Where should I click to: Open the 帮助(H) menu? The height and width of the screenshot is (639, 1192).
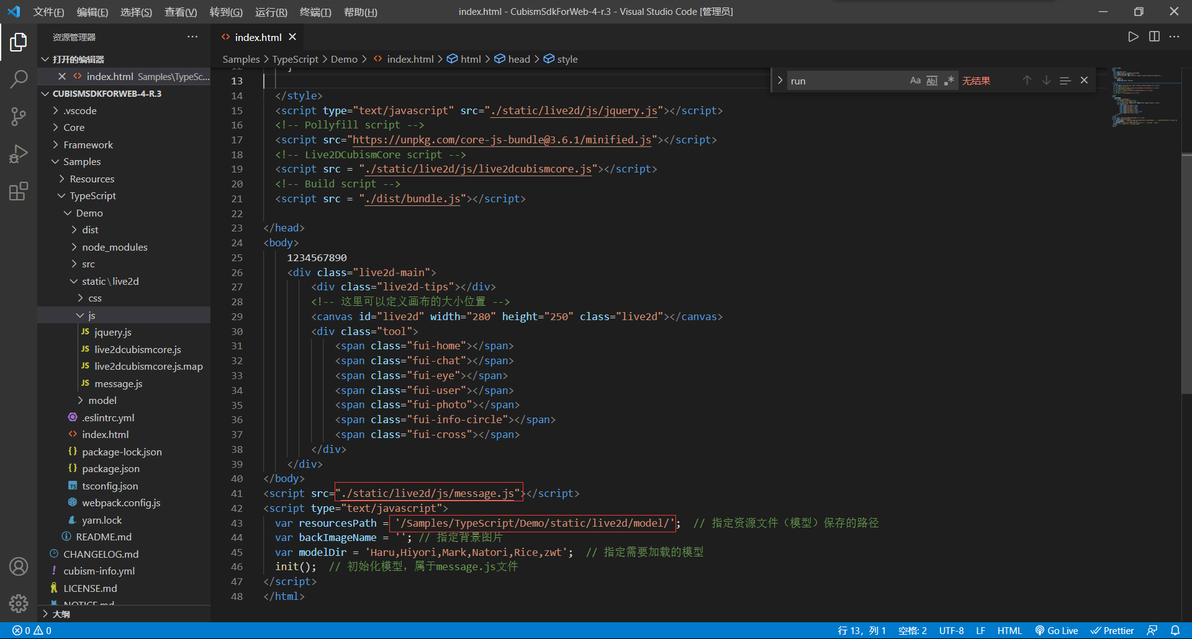pyautogui.click(x=360, y=12)
